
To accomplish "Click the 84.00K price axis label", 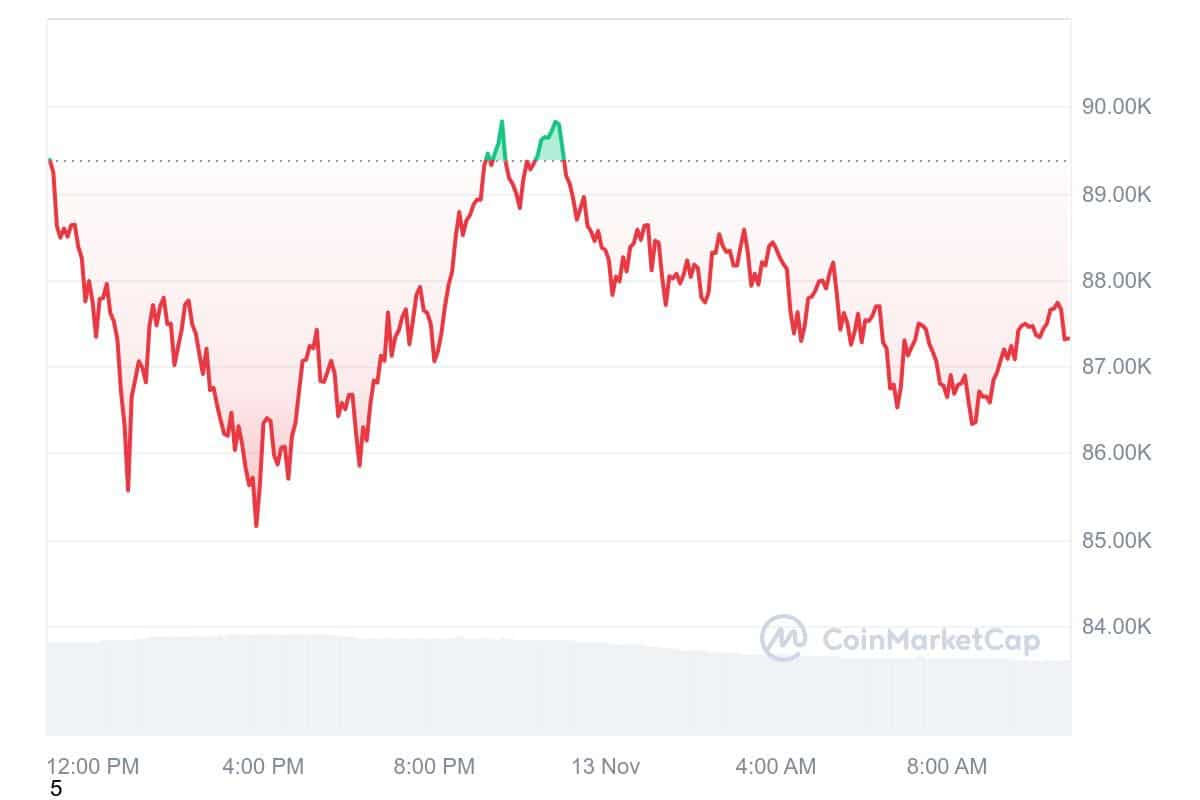I will 1117,627.
